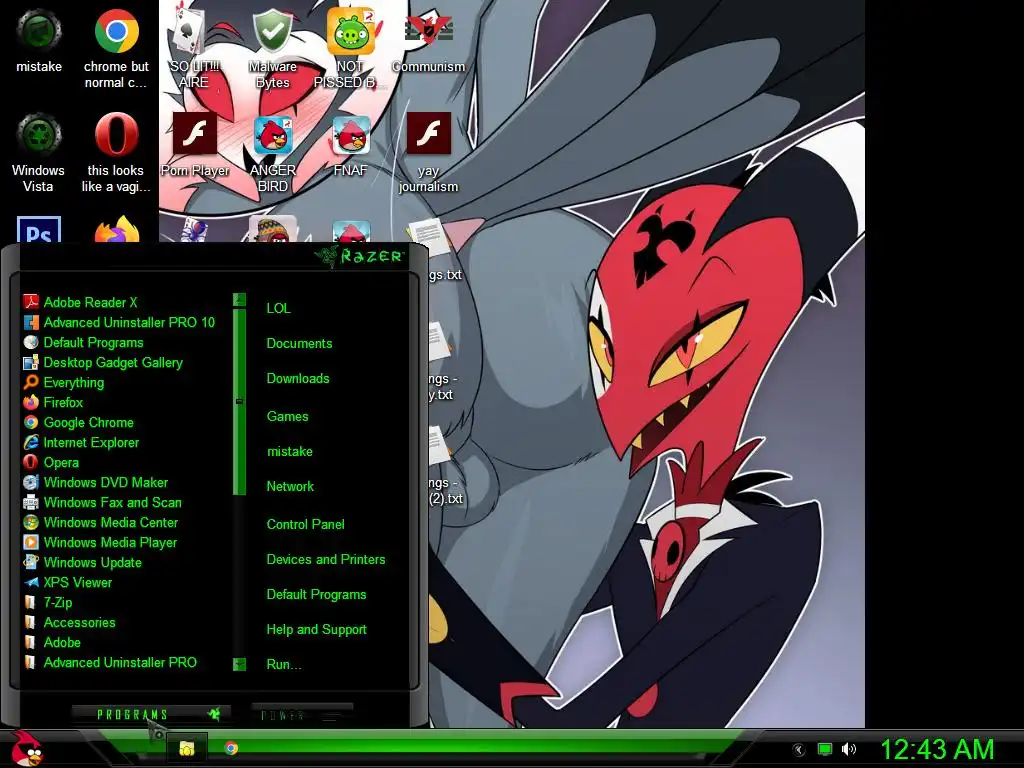1024x768 pixels.
Task: Open the Malware Bytes desktop shortcut
Action: 272,48
